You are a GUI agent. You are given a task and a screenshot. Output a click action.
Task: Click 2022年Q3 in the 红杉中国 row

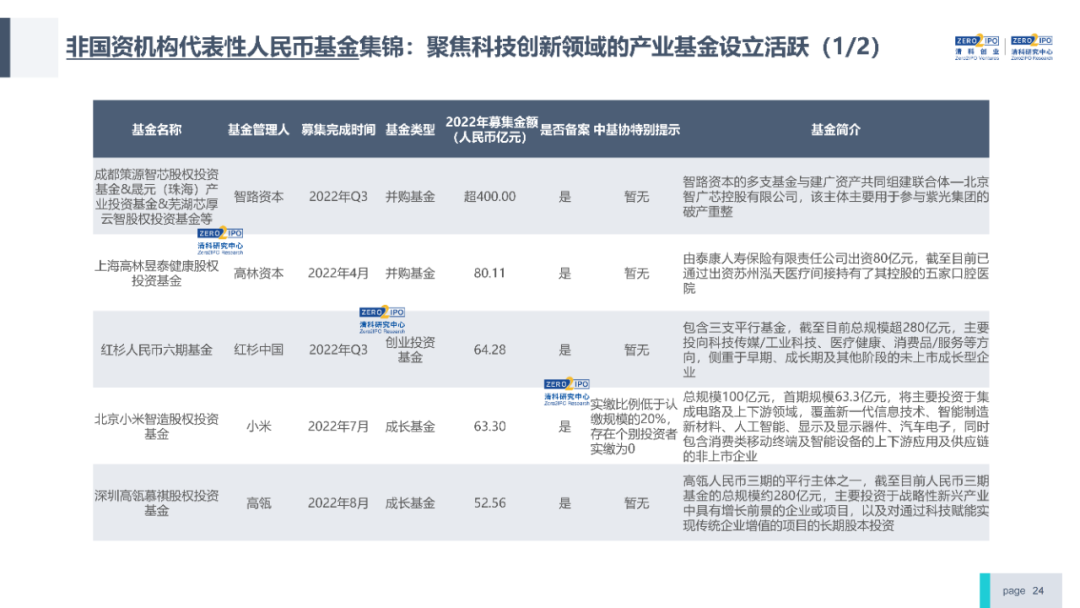[338, 350]
